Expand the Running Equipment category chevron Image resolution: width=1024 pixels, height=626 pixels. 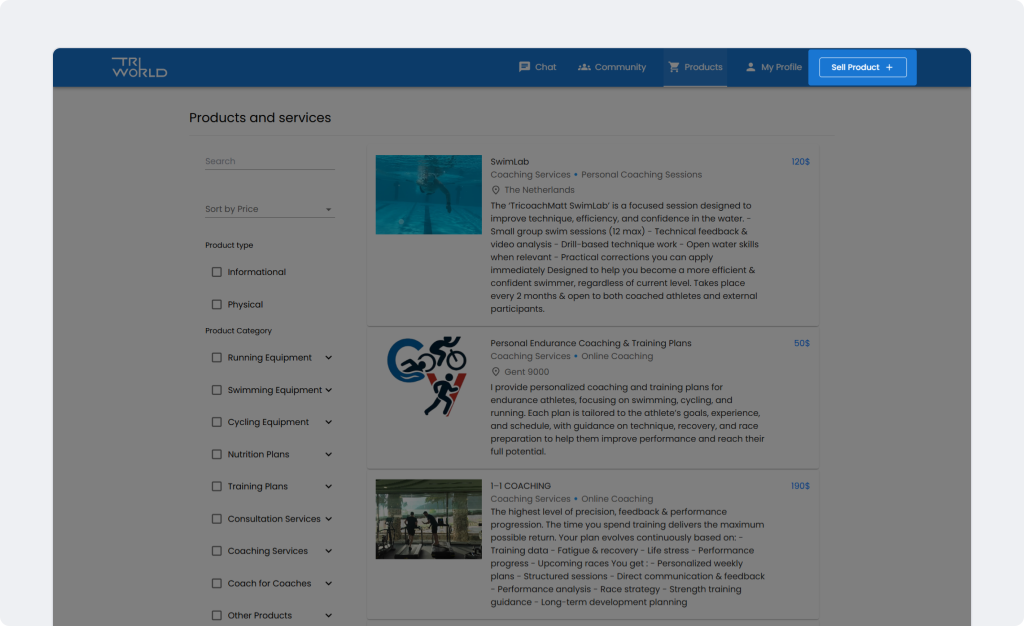tap(328, 358)
